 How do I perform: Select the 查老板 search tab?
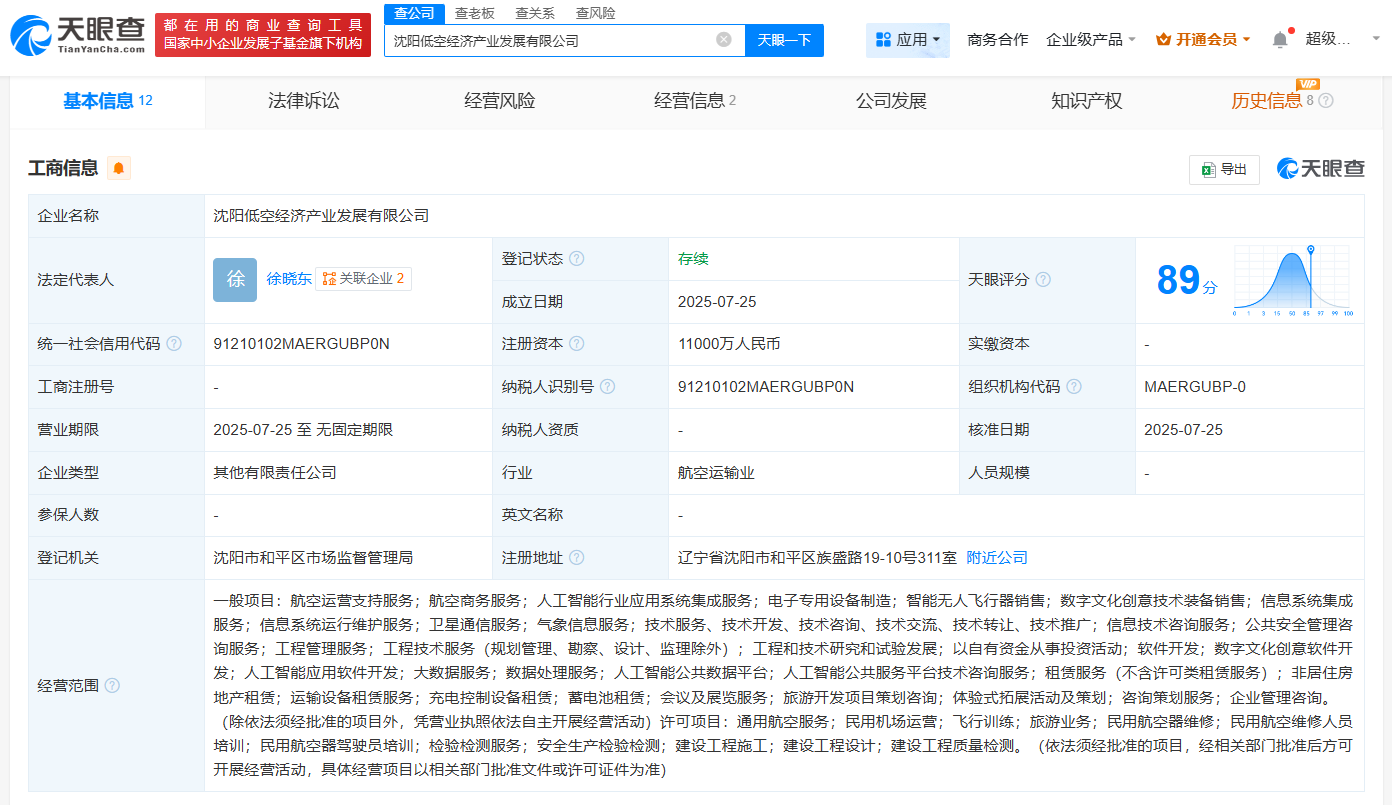pos(475,13)
